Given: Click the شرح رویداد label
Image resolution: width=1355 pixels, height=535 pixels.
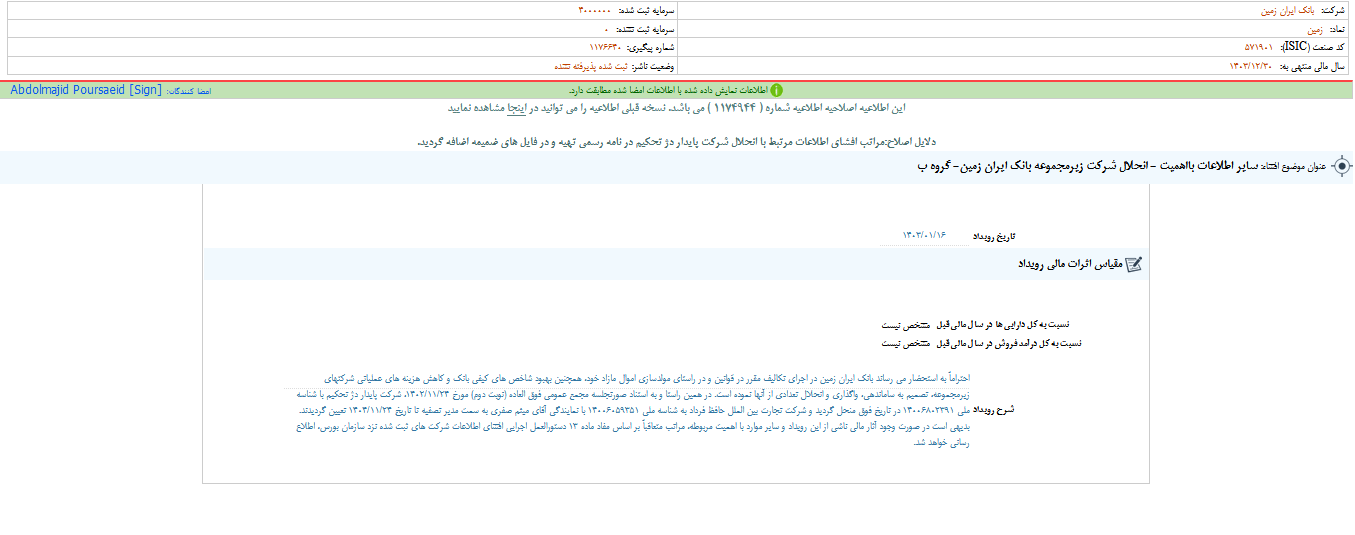Looking at the screenshot, I should (994, 410).
